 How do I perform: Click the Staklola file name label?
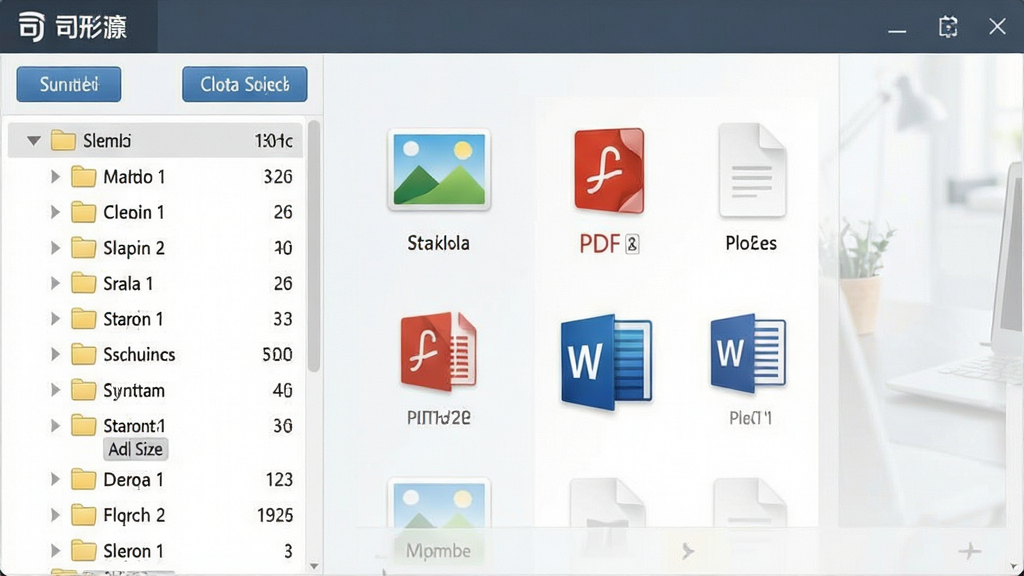click(x=438, y=244)
